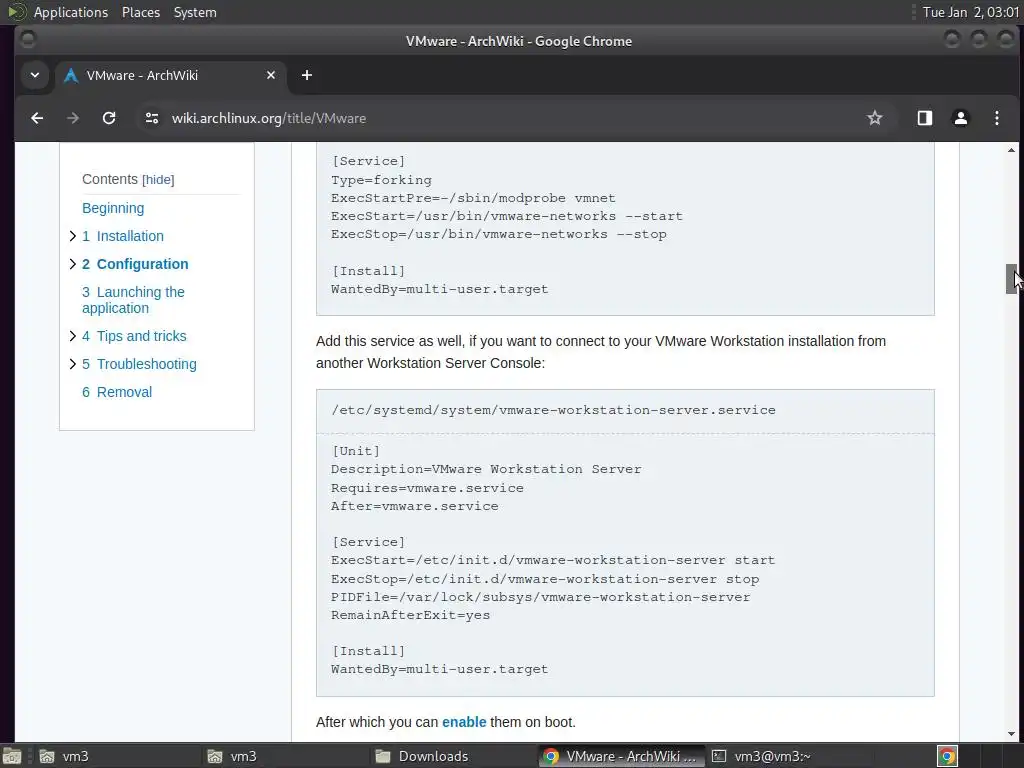The height and width of the screenshot is (768, 1024).
Task: Click the ExecStartPre modprobe vmnet line
Action: tap(473, 198)
